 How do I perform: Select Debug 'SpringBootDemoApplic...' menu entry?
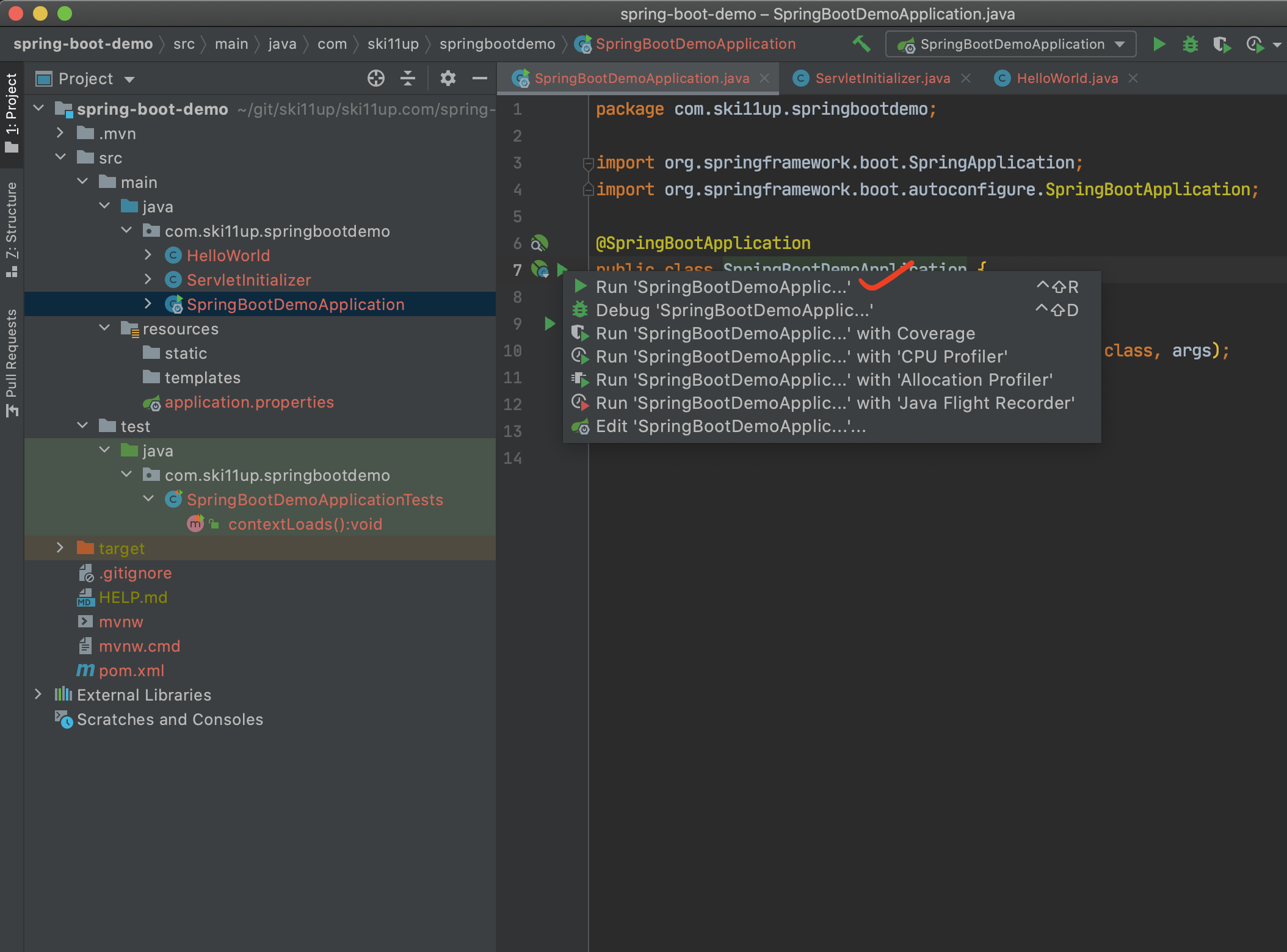coord(733,310)
